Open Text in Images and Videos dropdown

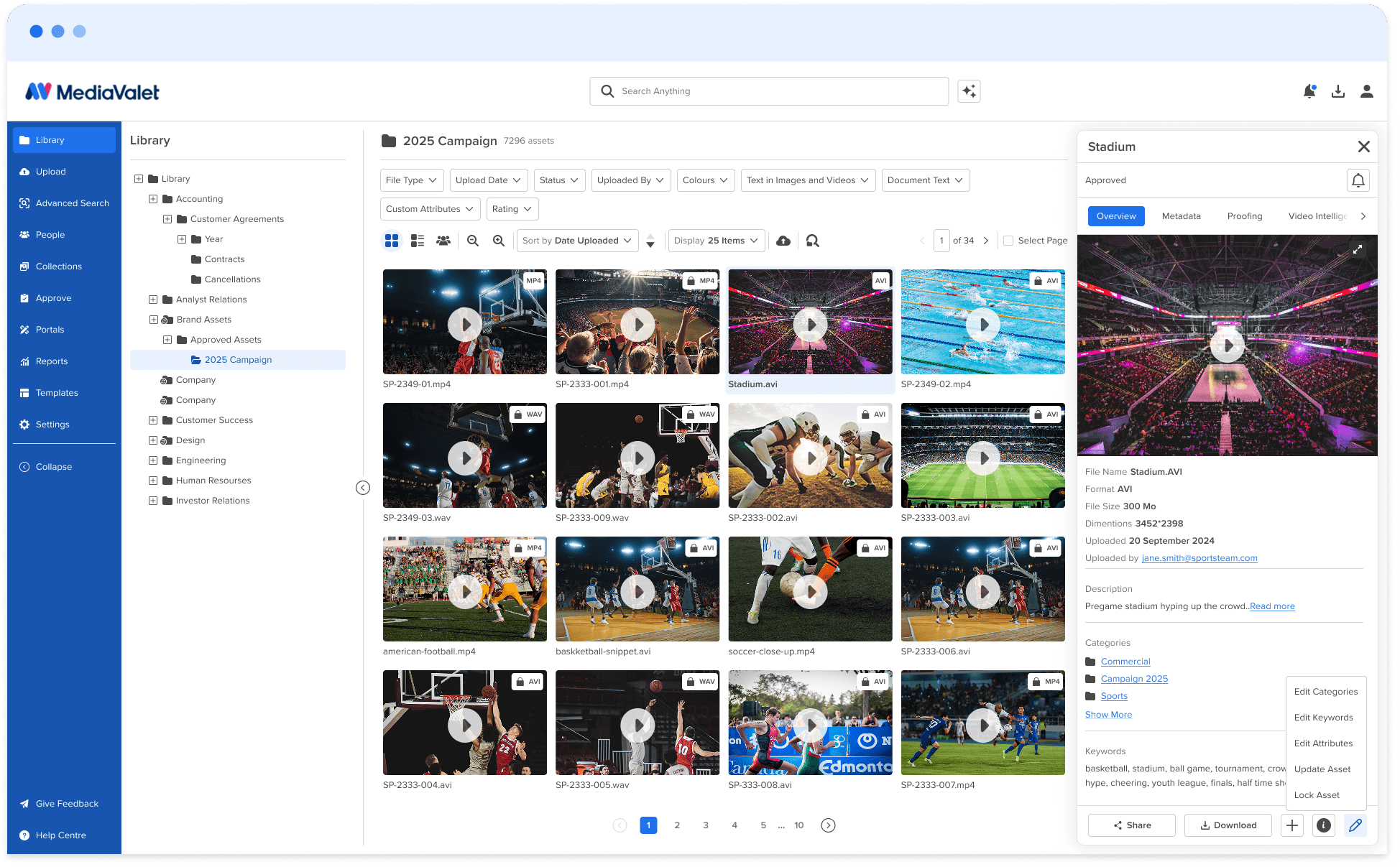[808, 180]
